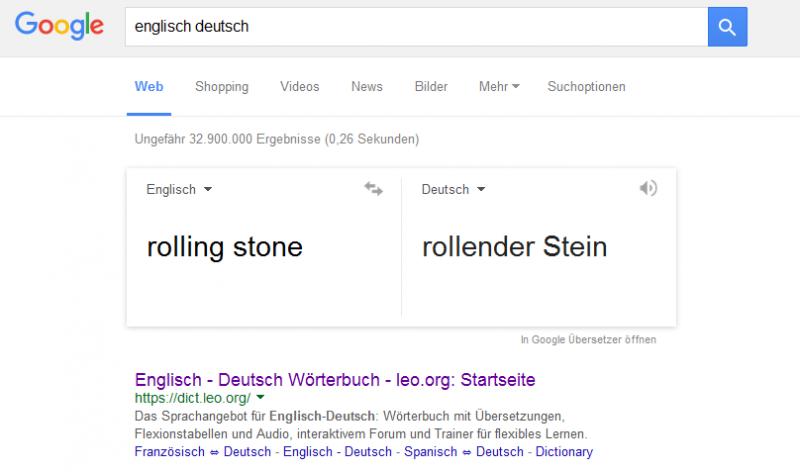Open the Französisch ⇔ Deutsch sitelink
Image resolution: width=800 pixels, height=472 pixels.
coord(203,452)
